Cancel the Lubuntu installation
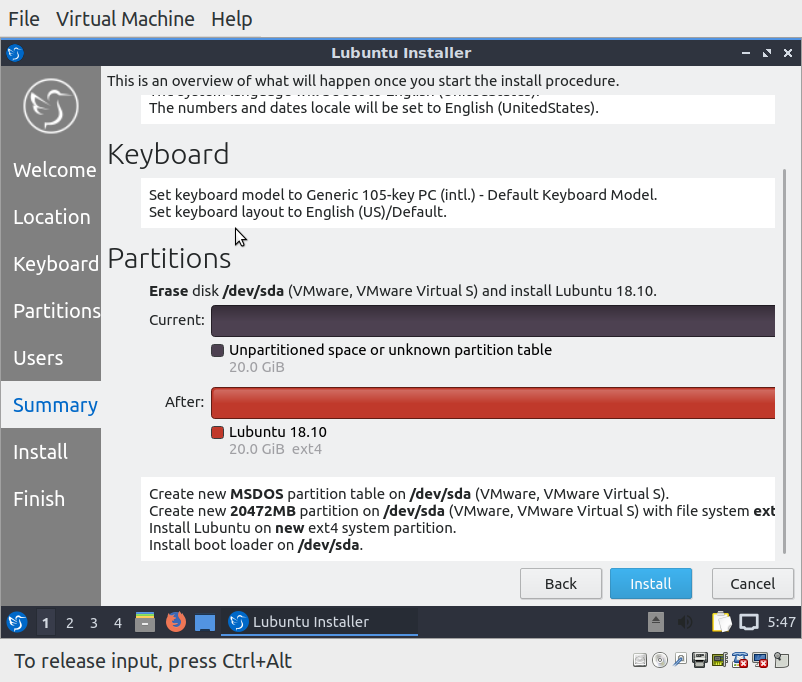Image resolution: width=802 pixels, height=682 pixels. [x=752, y=584]
